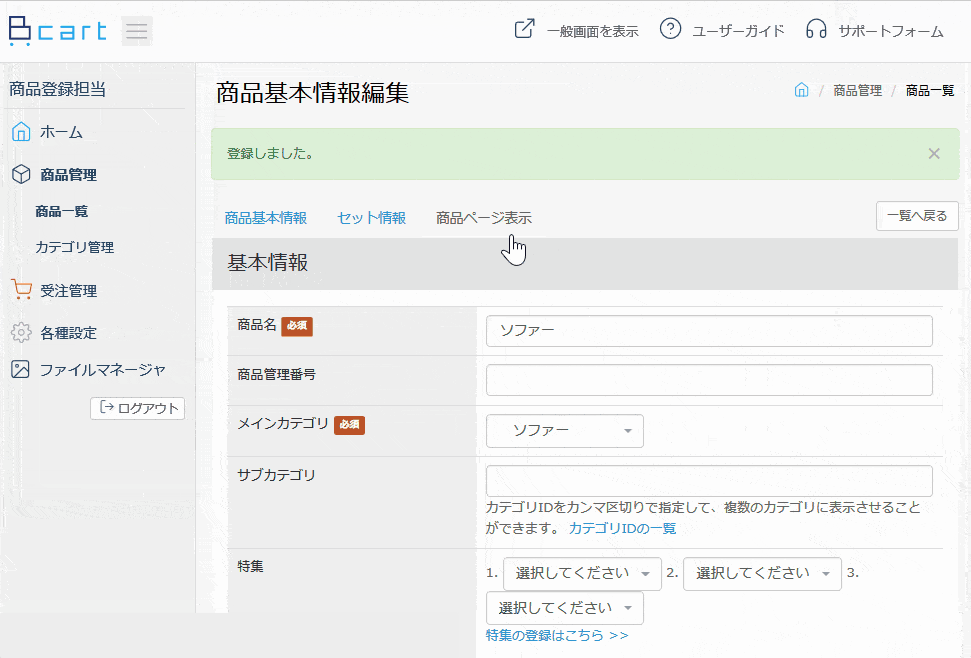
Task: Open 特集 dropdown number 1
Action: (582, 574)
